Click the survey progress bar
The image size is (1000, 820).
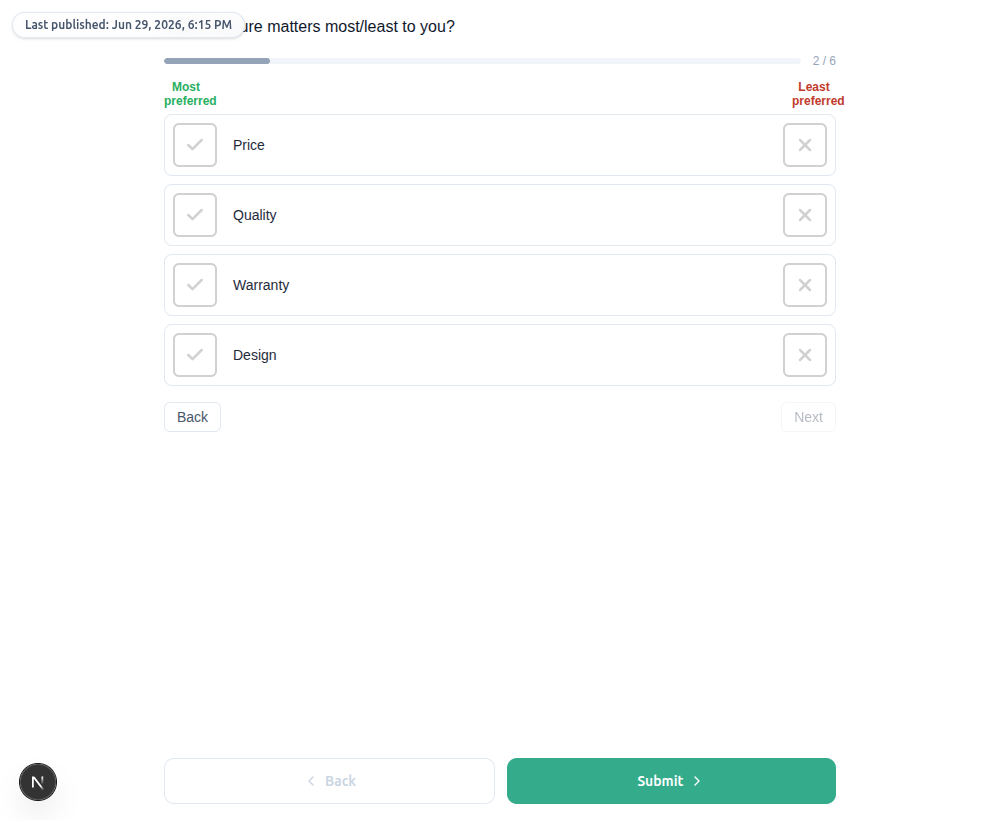tap(482, 61)
